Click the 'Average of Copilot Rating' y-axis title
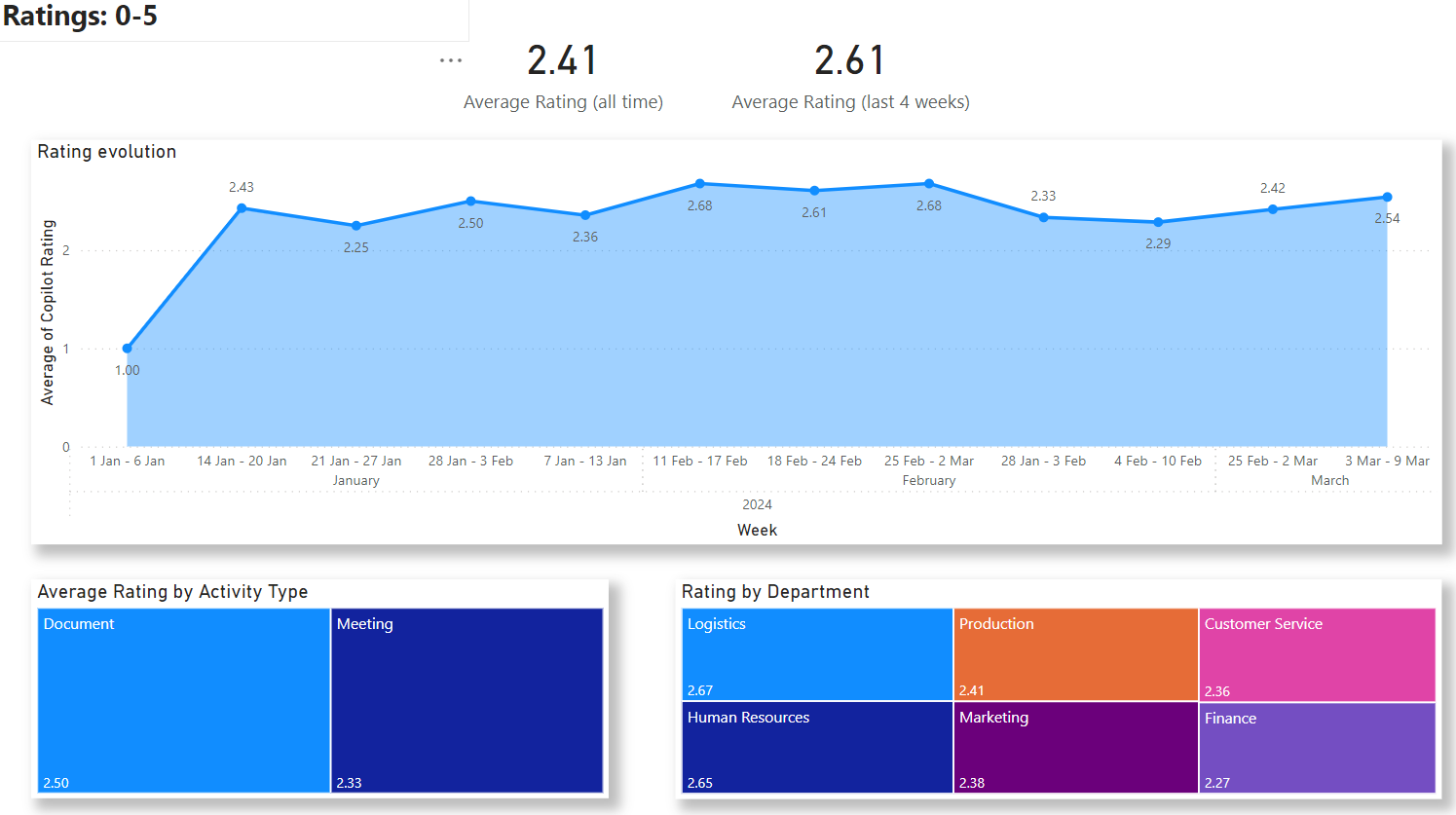 48,313
